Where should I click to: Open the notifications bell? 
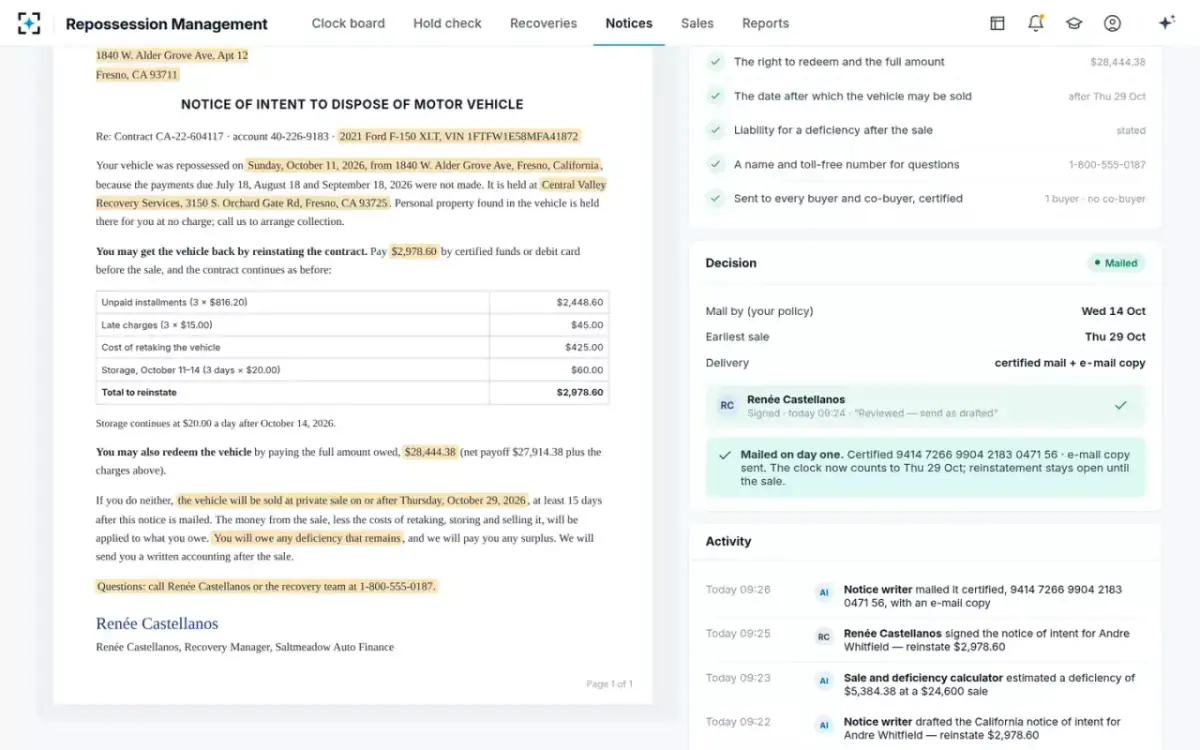tap(1036, 23)
